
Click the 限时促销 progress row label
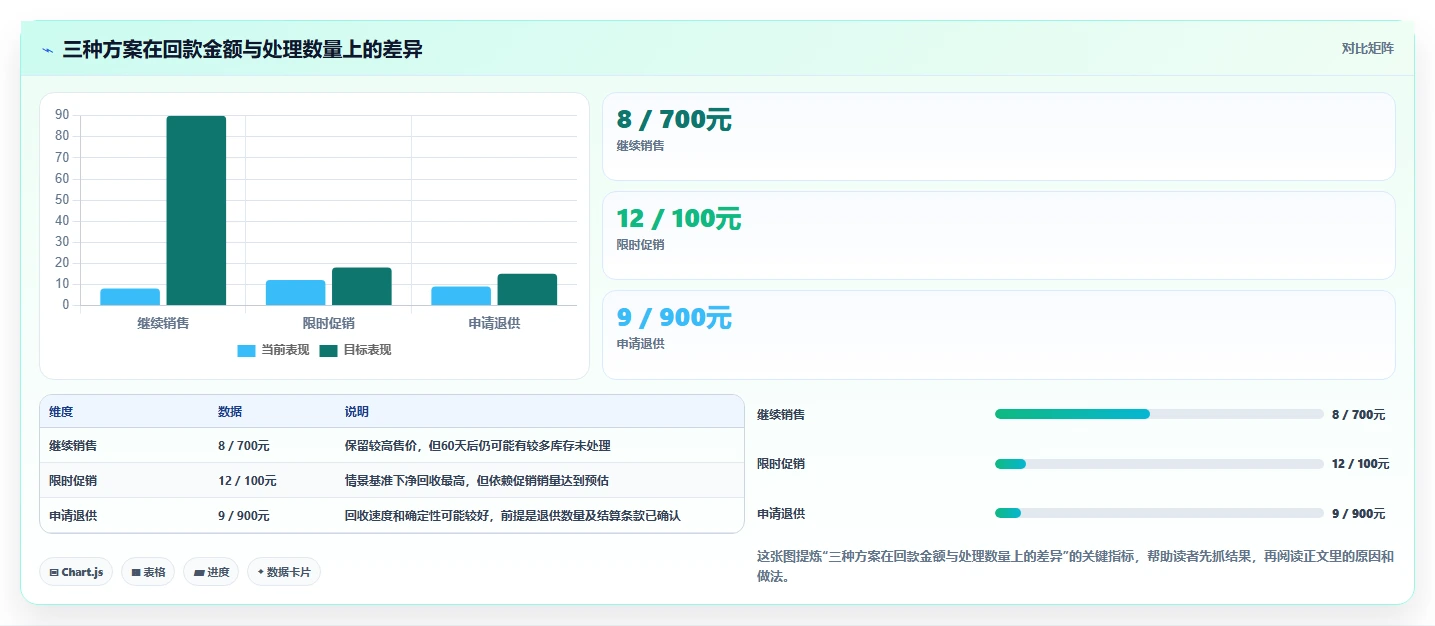(781, 464)
